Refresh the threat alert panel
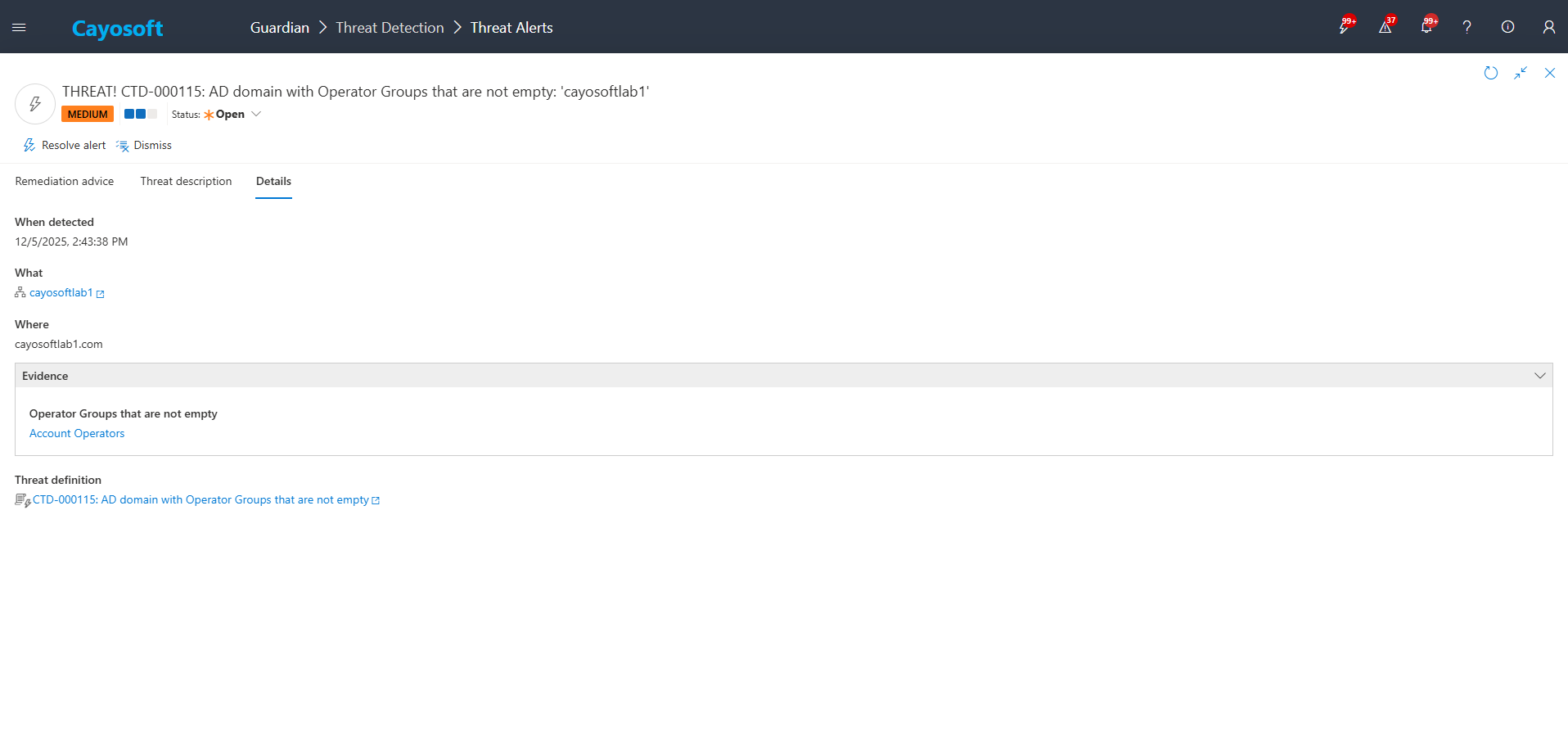 (1490, 73)
